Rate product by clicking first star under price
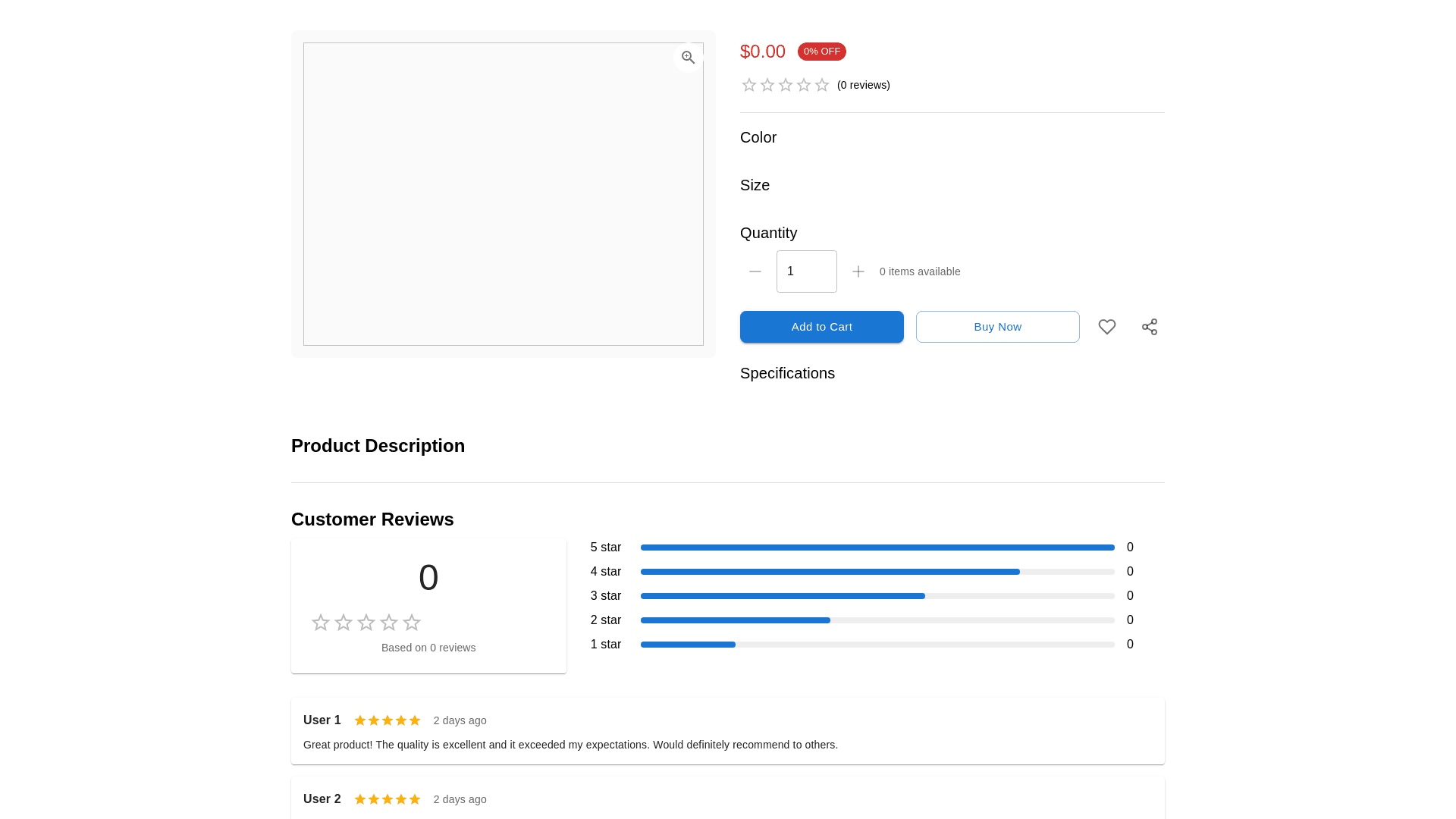This screenshot has width=1456, height=819. click(749, 85)
